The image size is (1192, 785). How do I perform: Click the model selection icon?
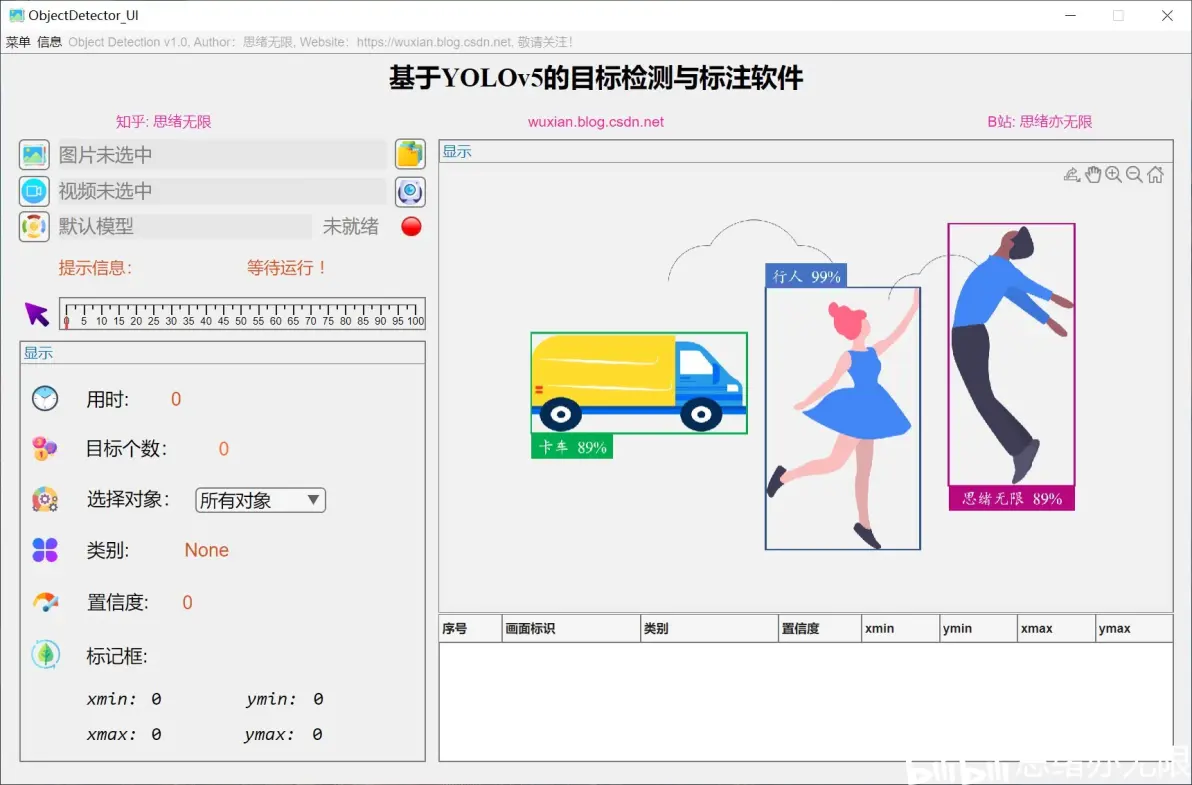tap(34, 226)
